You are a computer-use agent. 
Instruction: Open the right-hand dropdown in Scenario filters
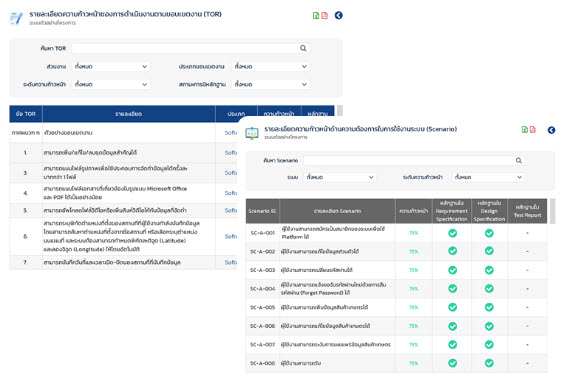coord(488,177)
